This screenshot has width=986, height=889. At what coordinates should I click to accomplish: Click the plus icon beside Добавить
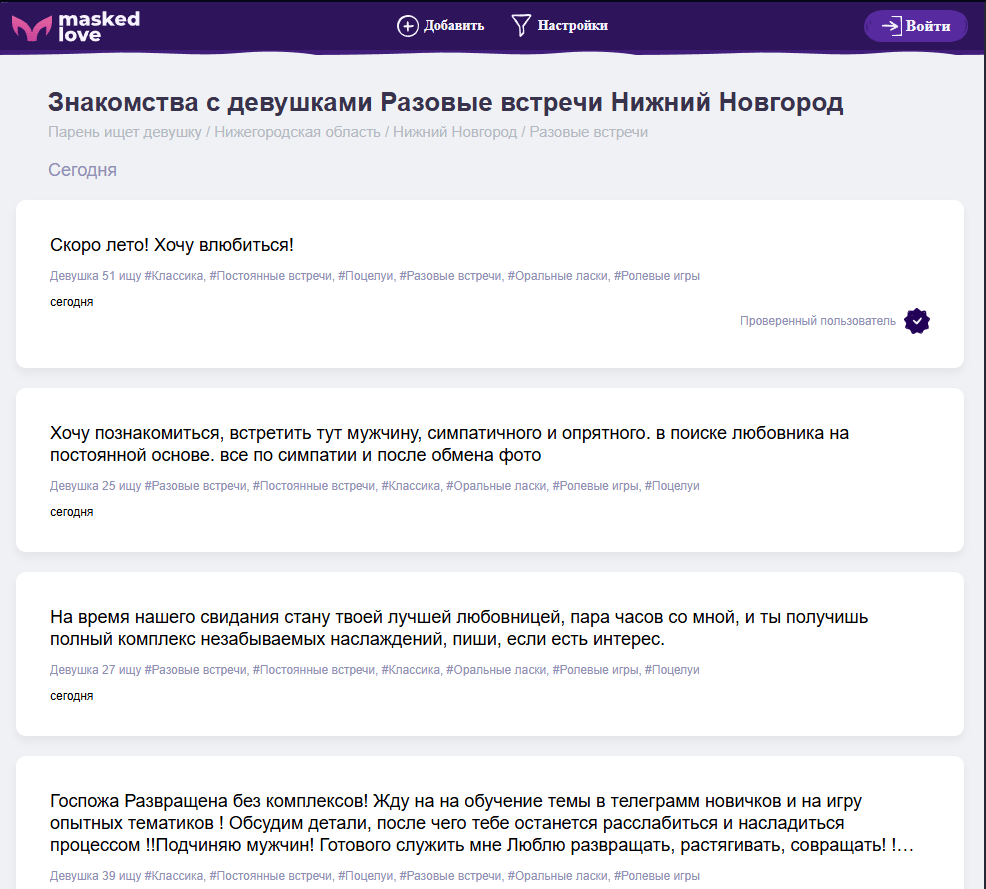[408, 25]
